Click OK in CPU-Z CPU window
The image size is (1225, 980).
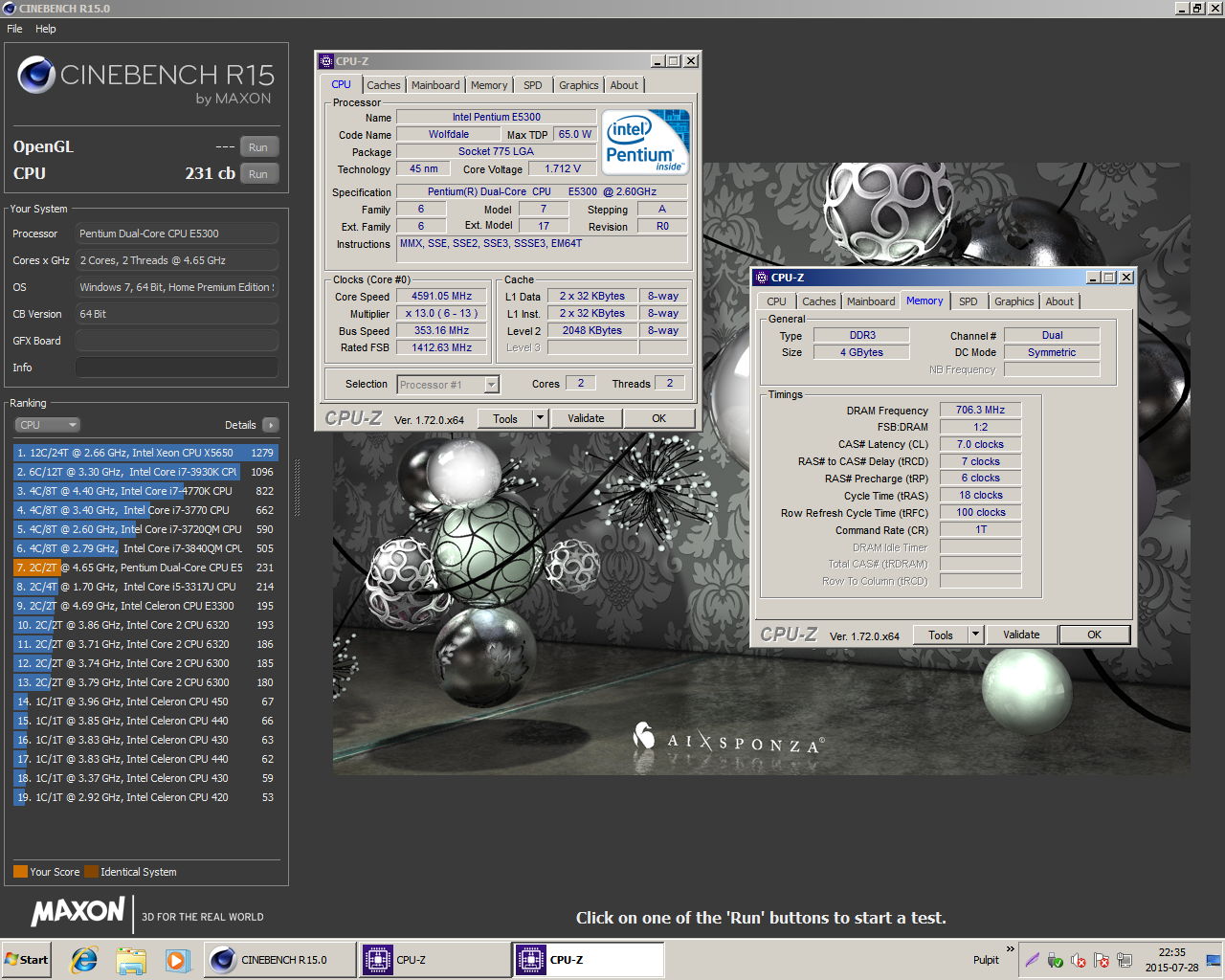pos(659,418)
